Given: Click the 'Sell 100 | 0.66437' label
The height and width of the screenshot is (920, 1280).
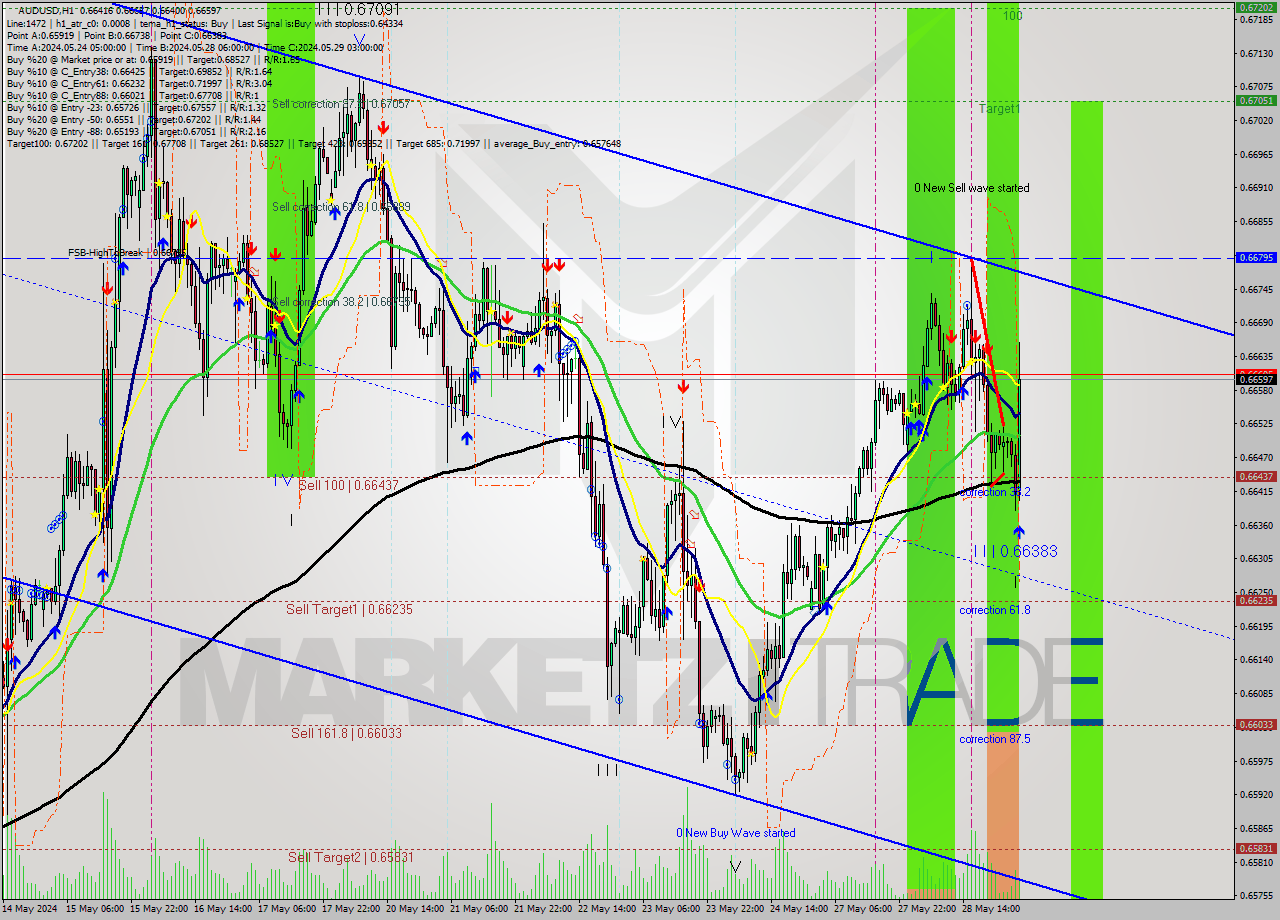Looking at the screenshot, I should click(348, 485).
